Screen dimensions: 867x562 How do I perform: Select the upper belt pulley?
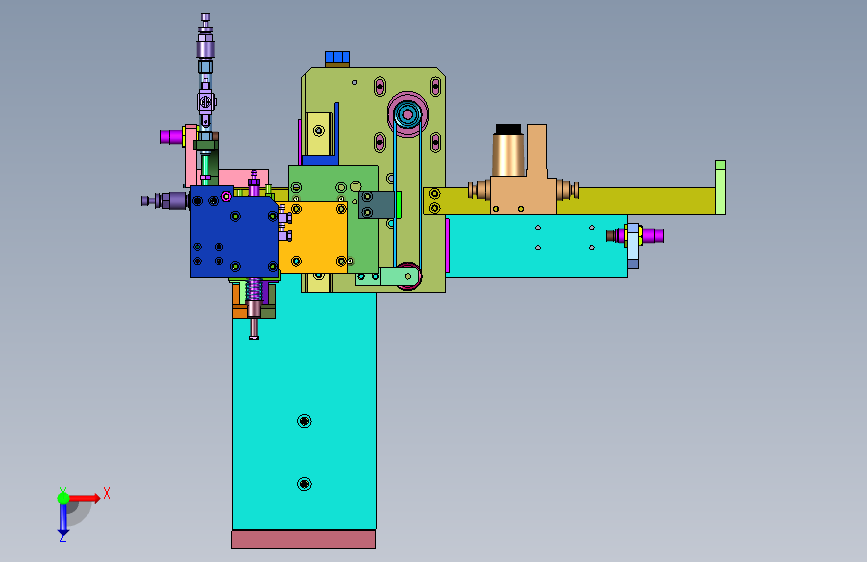(408, 115)
